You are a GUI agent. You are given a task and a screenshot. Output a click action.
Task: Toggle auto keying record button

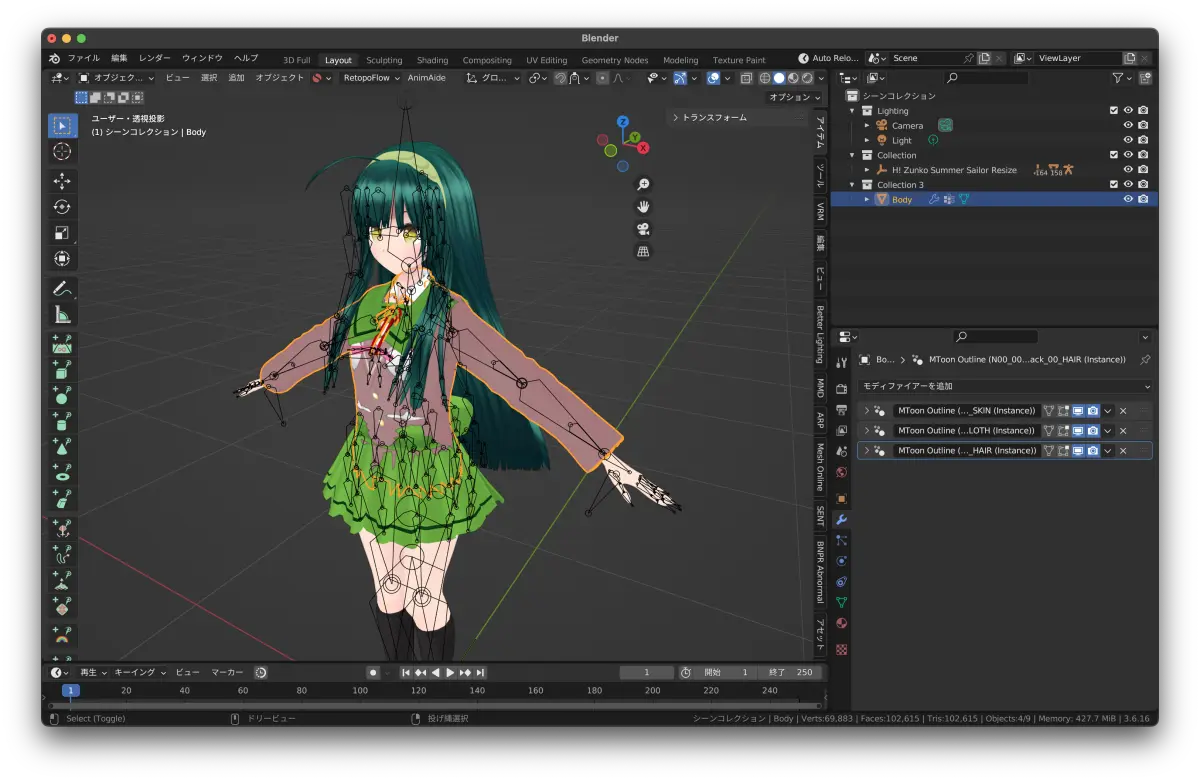coord(373,673)
